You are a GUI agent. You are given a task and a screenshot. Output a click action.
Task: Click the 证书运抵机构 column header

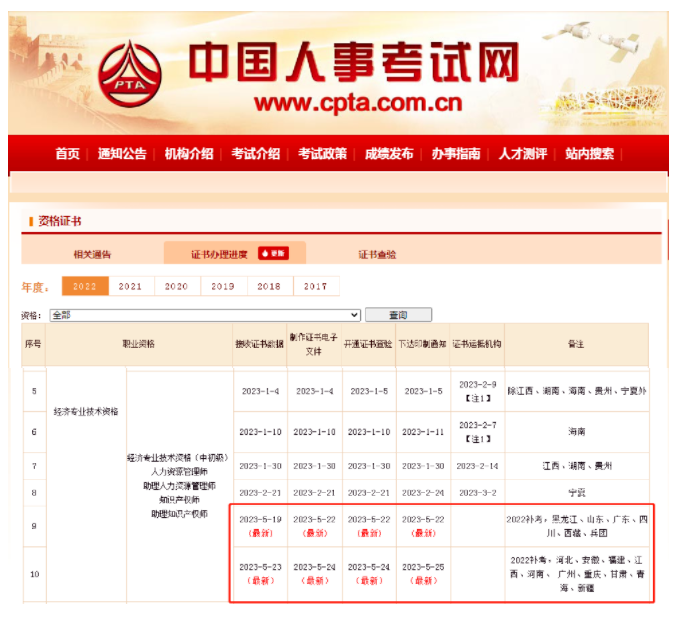pos(477,344)
